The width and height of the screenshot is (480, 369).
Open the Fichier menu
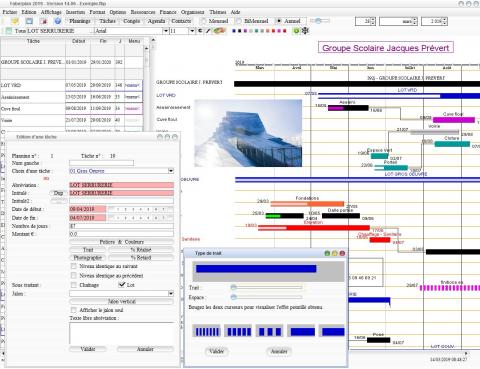tap(10, 12)
